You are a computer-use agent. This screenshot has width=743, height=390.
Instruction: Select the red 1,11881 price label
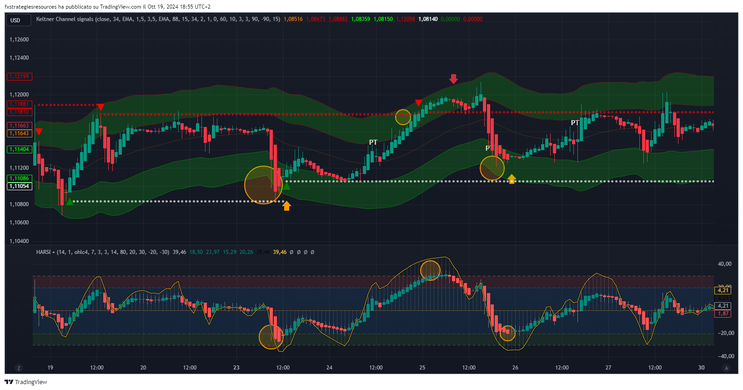coord(19,104)
